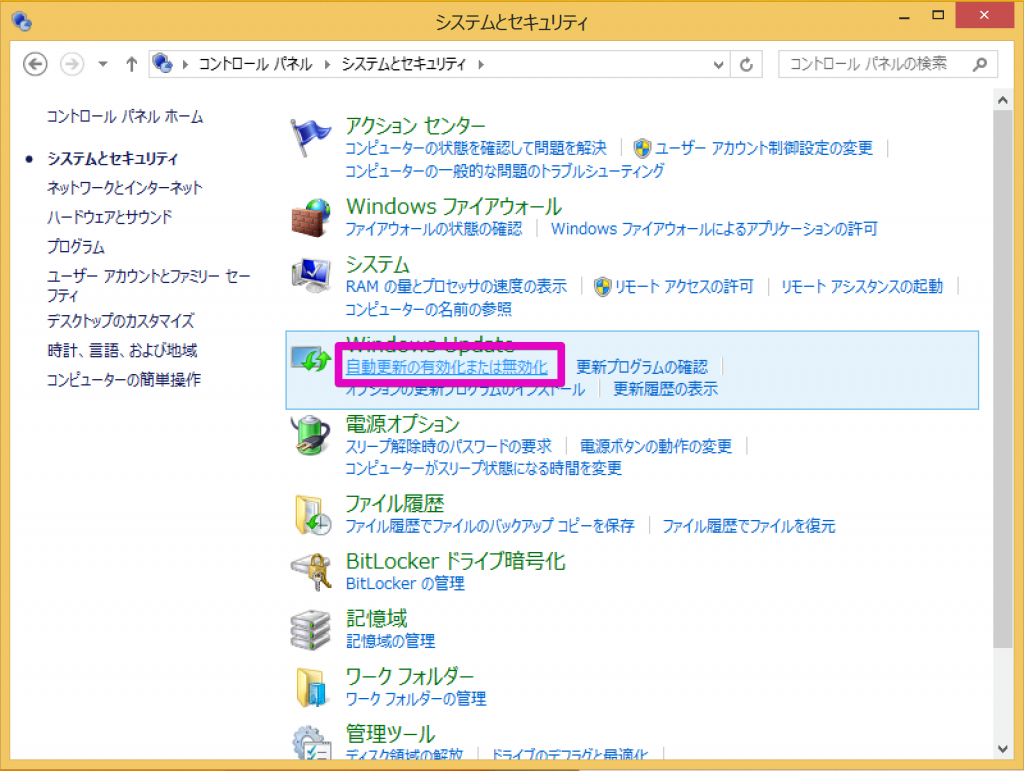Click the vertical scrollbar thumb
The height and width of the screenshot is (771, 1024).
pos(1002,379)
